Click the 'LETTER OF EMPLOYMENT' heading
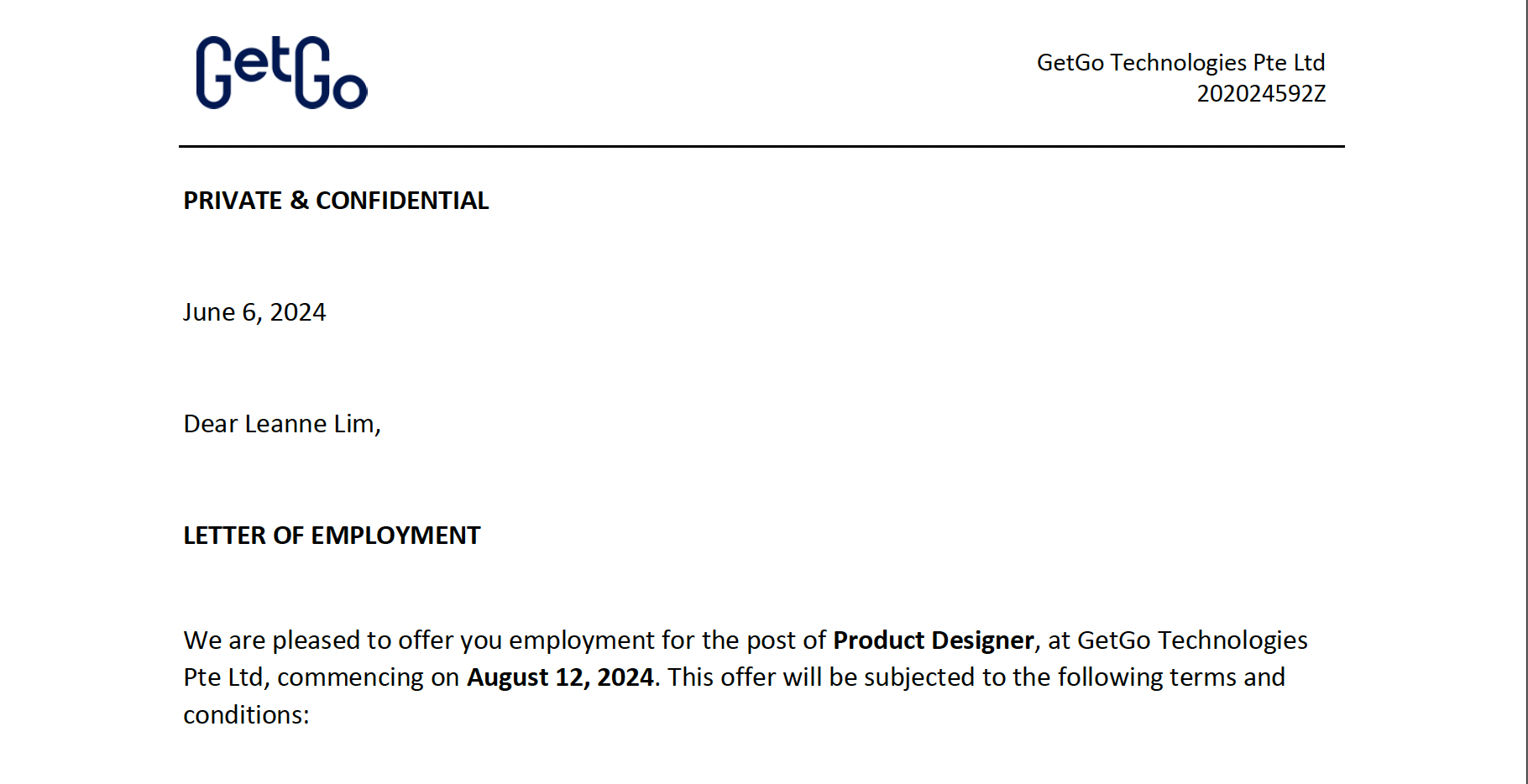The width and height of the screenshot is (1528, 784). click(x=332, y=536)
